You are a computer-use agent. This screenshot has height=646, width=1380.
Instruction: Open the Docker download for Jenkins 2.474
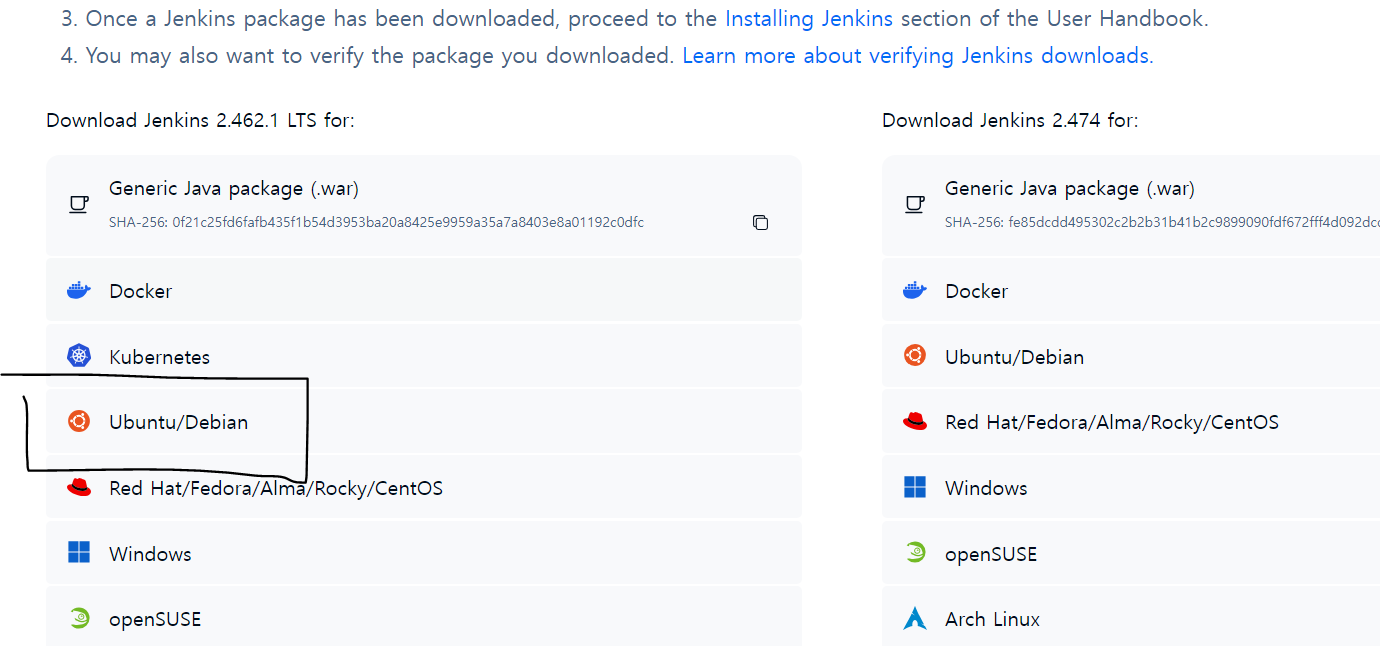tap(1131, 291)
